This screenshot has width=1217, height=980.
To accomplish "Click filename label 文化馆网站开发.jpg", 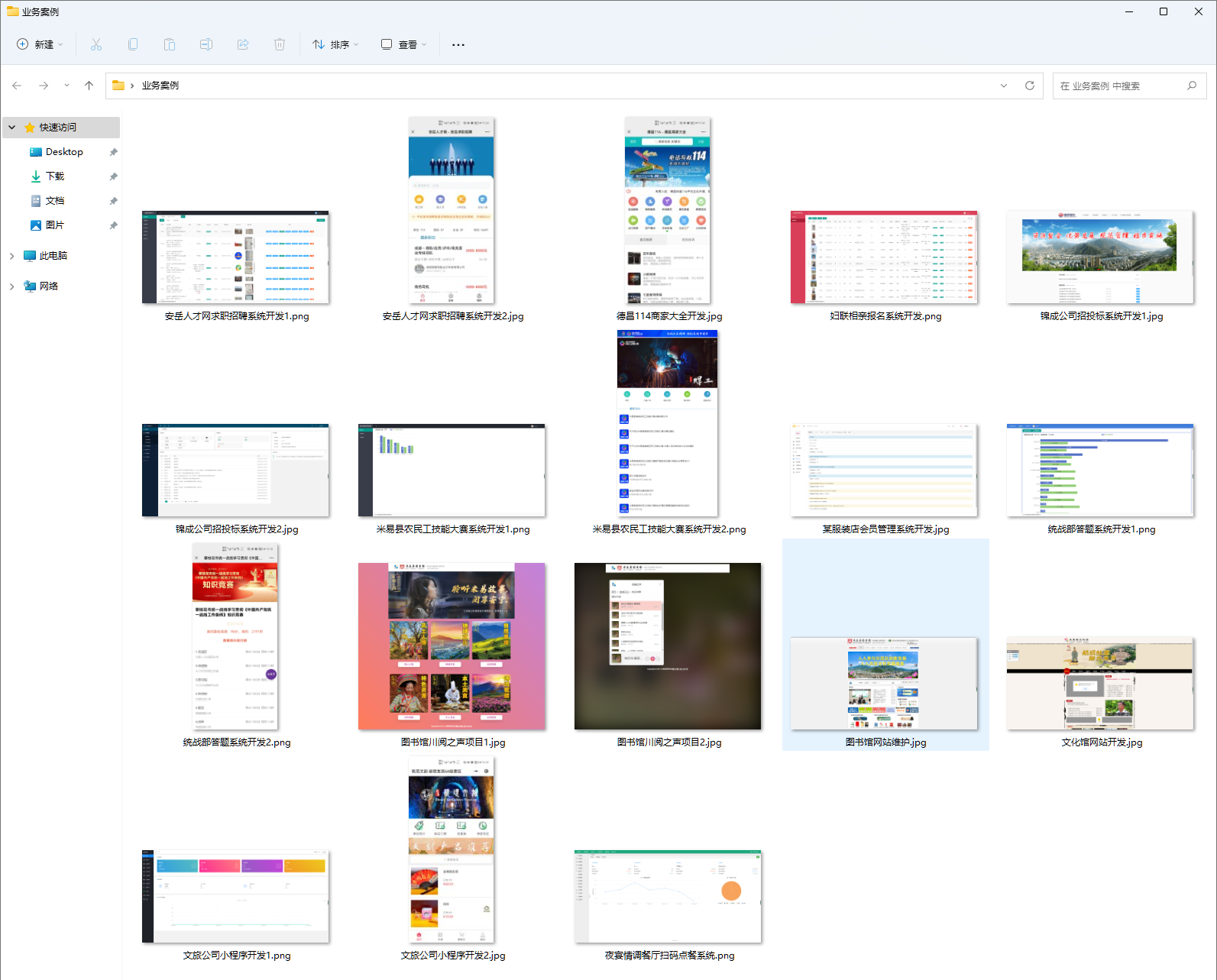I will (1102, 742).
